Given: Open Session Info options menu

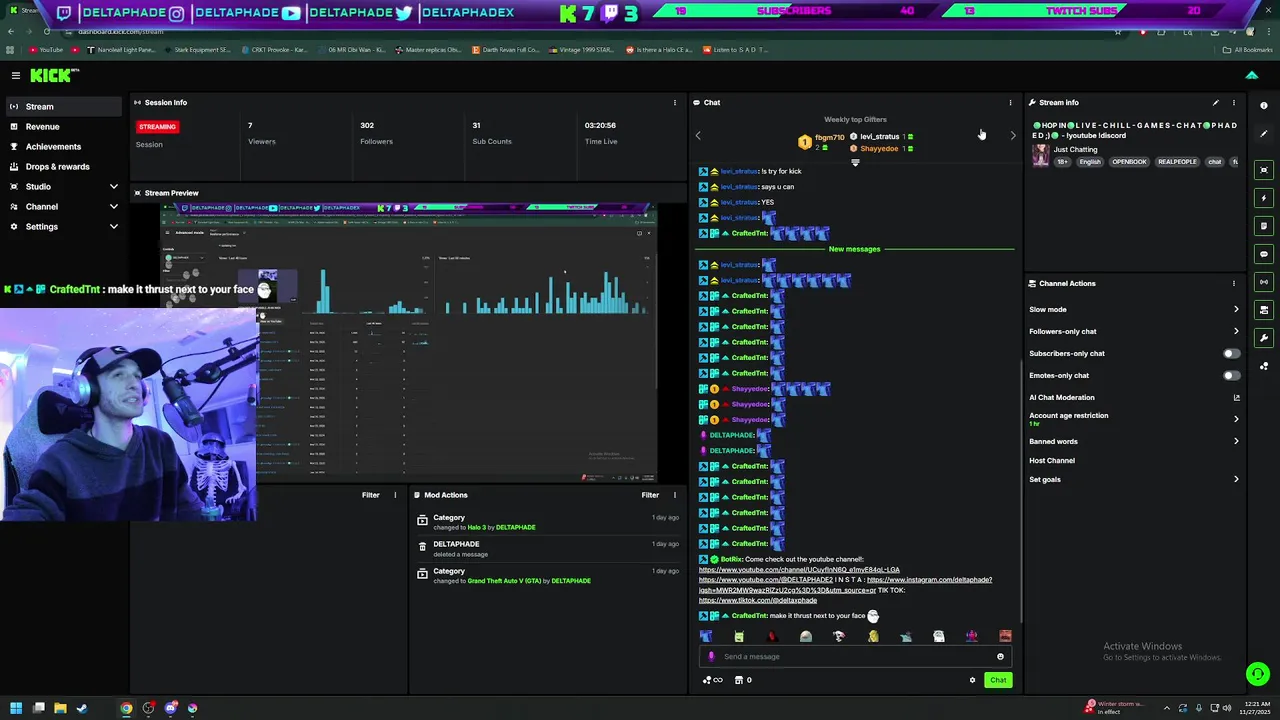Looking at the screenshot, I should click(x=674, y=102).
